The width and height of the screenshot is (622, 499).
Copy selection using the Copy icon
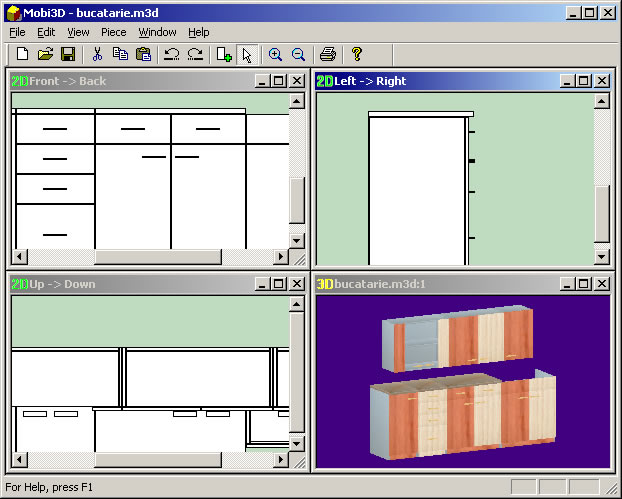[x=120, y=54]
